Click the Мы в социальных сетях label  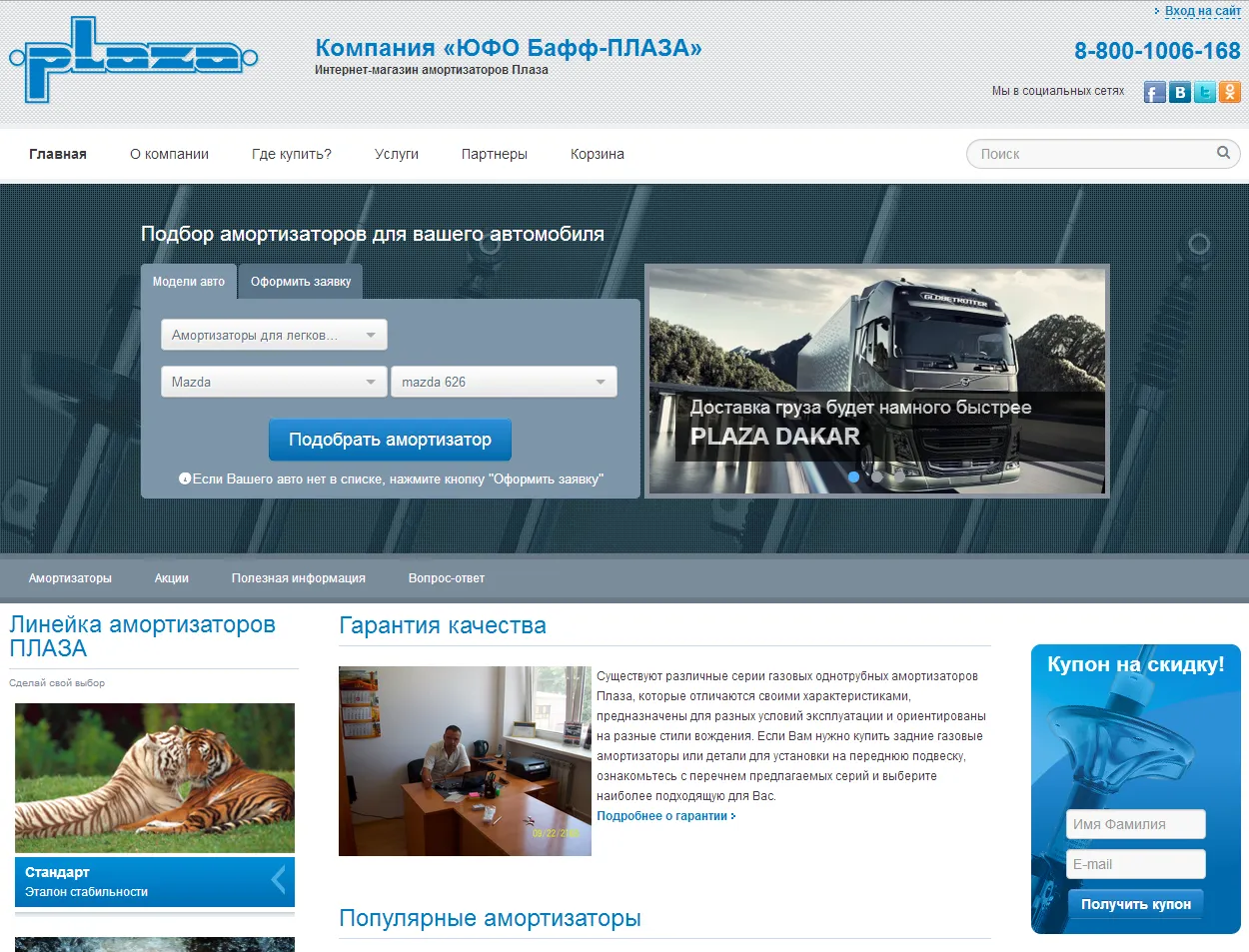(1058, 91)
